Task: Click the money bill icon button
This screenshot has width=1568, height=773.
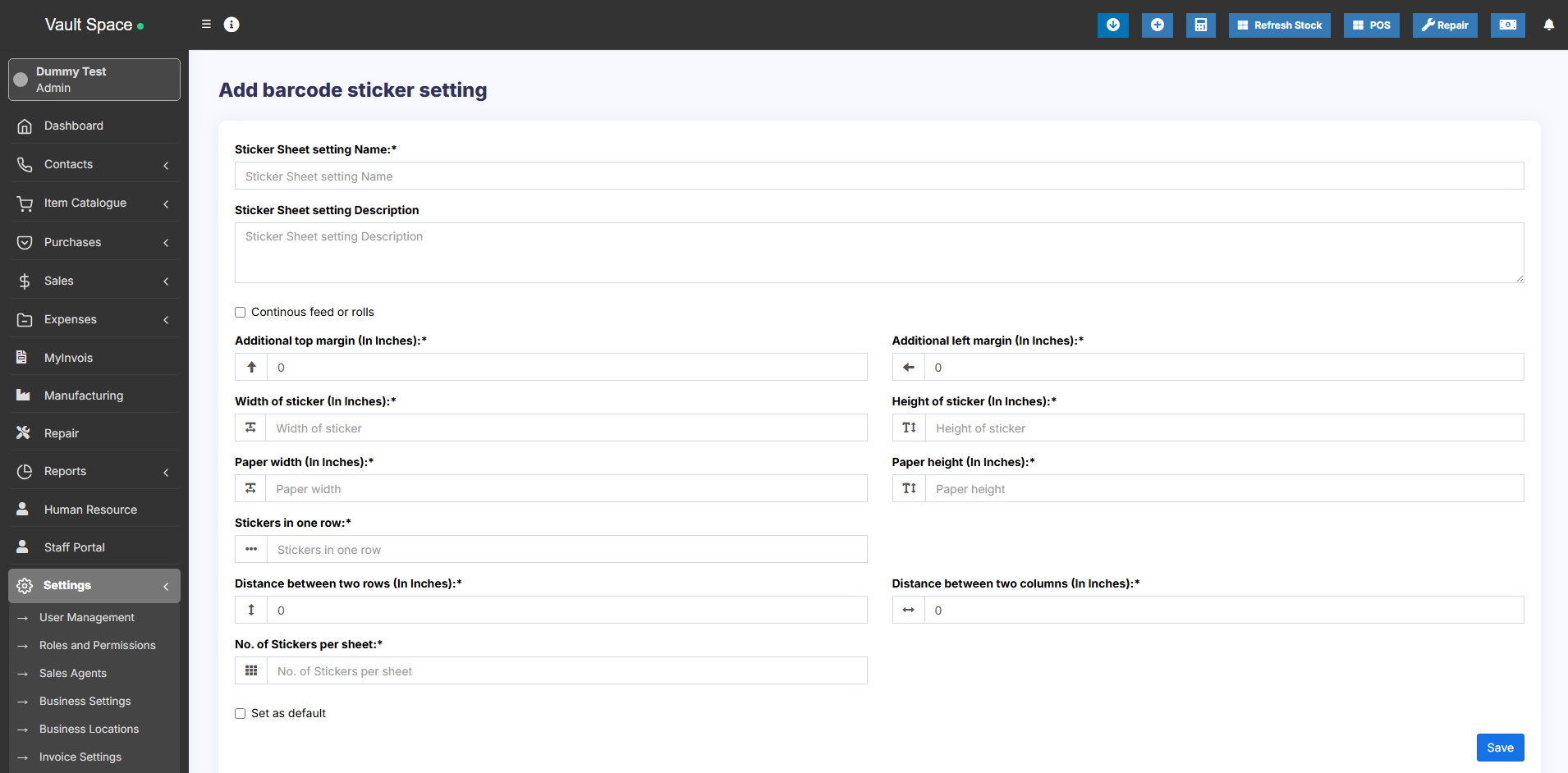Action: point(1507,25)
